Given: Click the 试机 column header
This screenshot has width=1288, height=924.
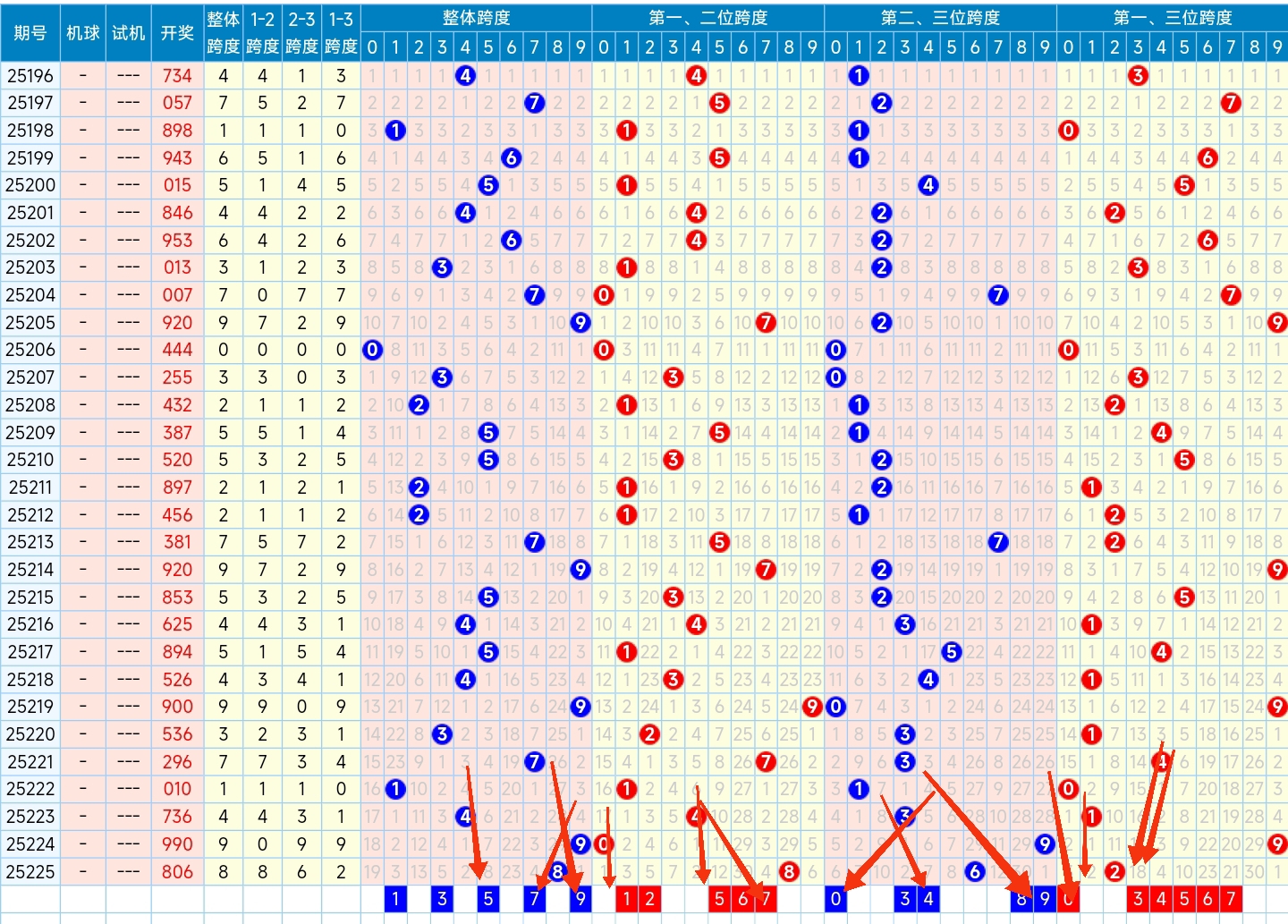Looking at the screenshot, I should click(x=129, y=33).
